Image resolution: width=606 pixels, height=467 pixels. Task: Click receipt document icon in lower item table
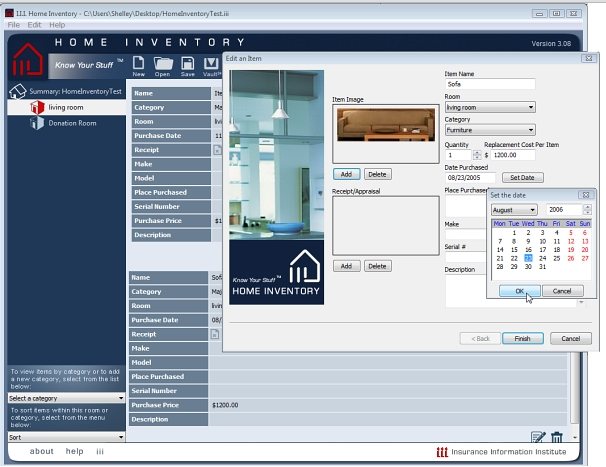(215, 334)
